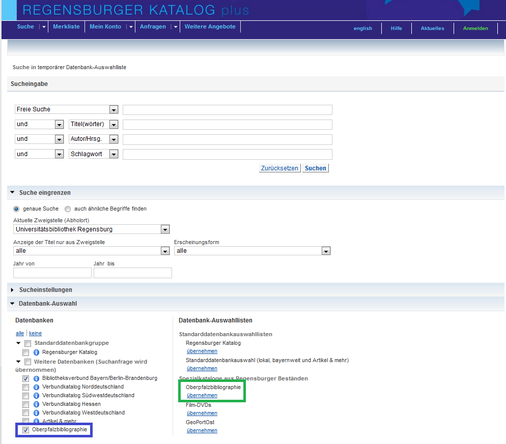The height and width of the screenshot is (444, 506).
Task: Open Weitere Angebote menu item
Action: (210, 27)
